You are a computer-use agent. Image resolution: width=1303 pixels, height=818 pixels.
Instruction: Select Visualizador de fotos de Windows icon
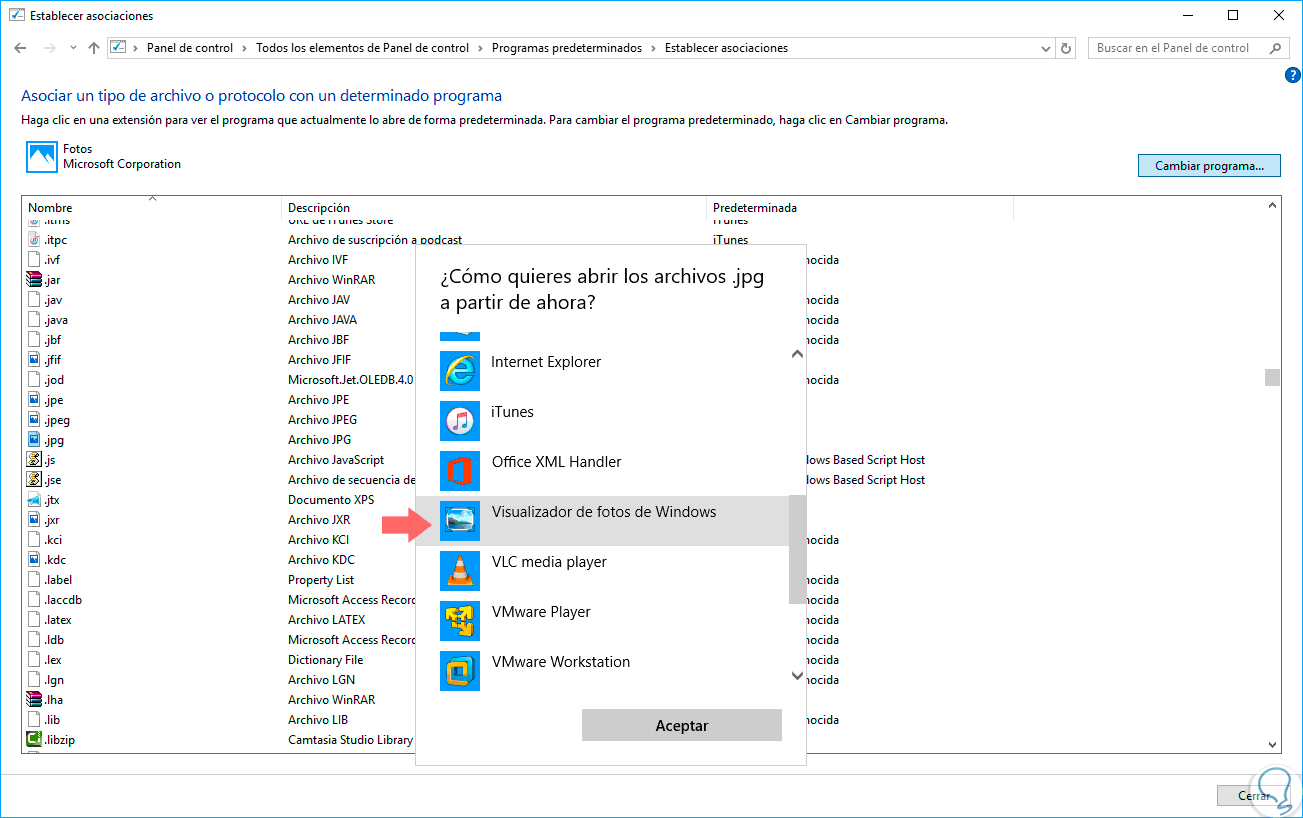click(460, 521)
